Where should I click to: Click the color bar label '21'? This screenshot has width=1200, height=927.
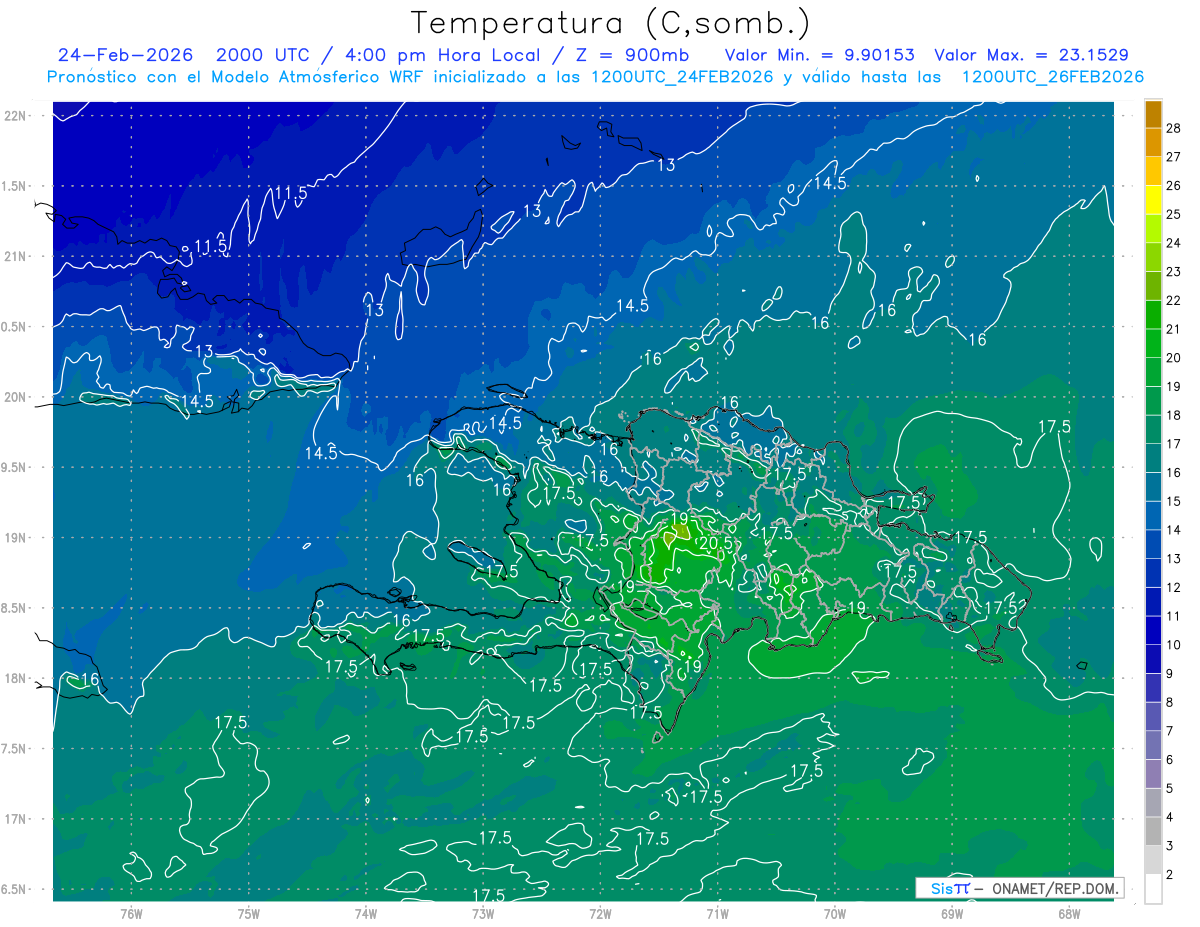[x=1174, y=329]
